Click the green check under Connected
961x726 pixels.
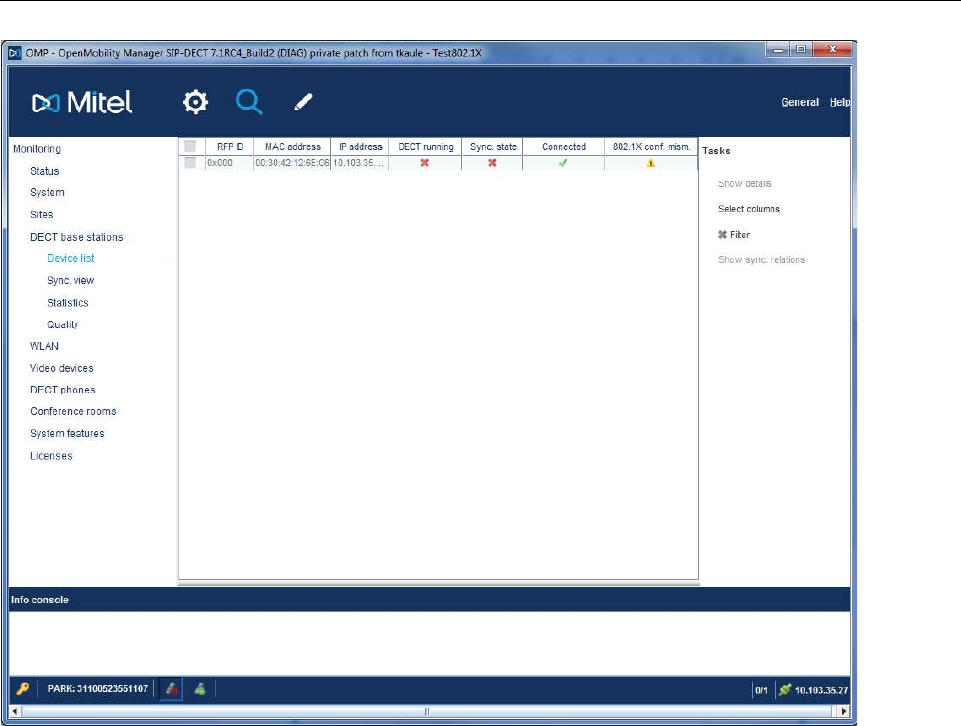(563, 163)
